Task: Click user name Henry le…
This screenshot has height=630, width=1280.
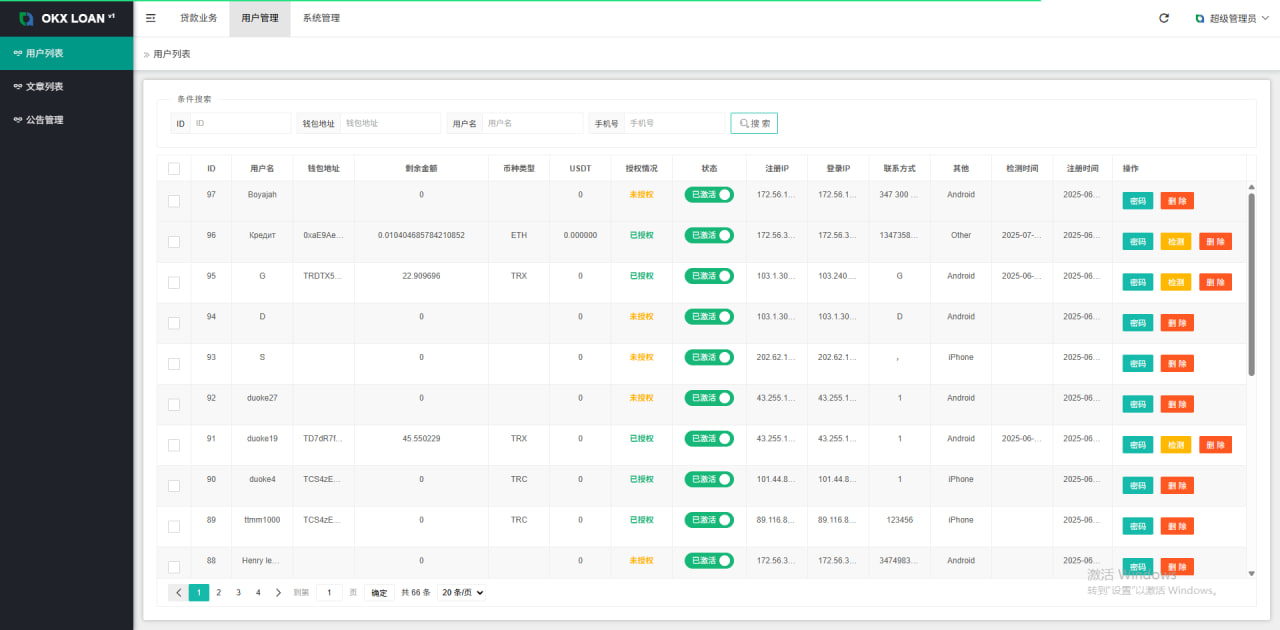Action: [262, 561]
